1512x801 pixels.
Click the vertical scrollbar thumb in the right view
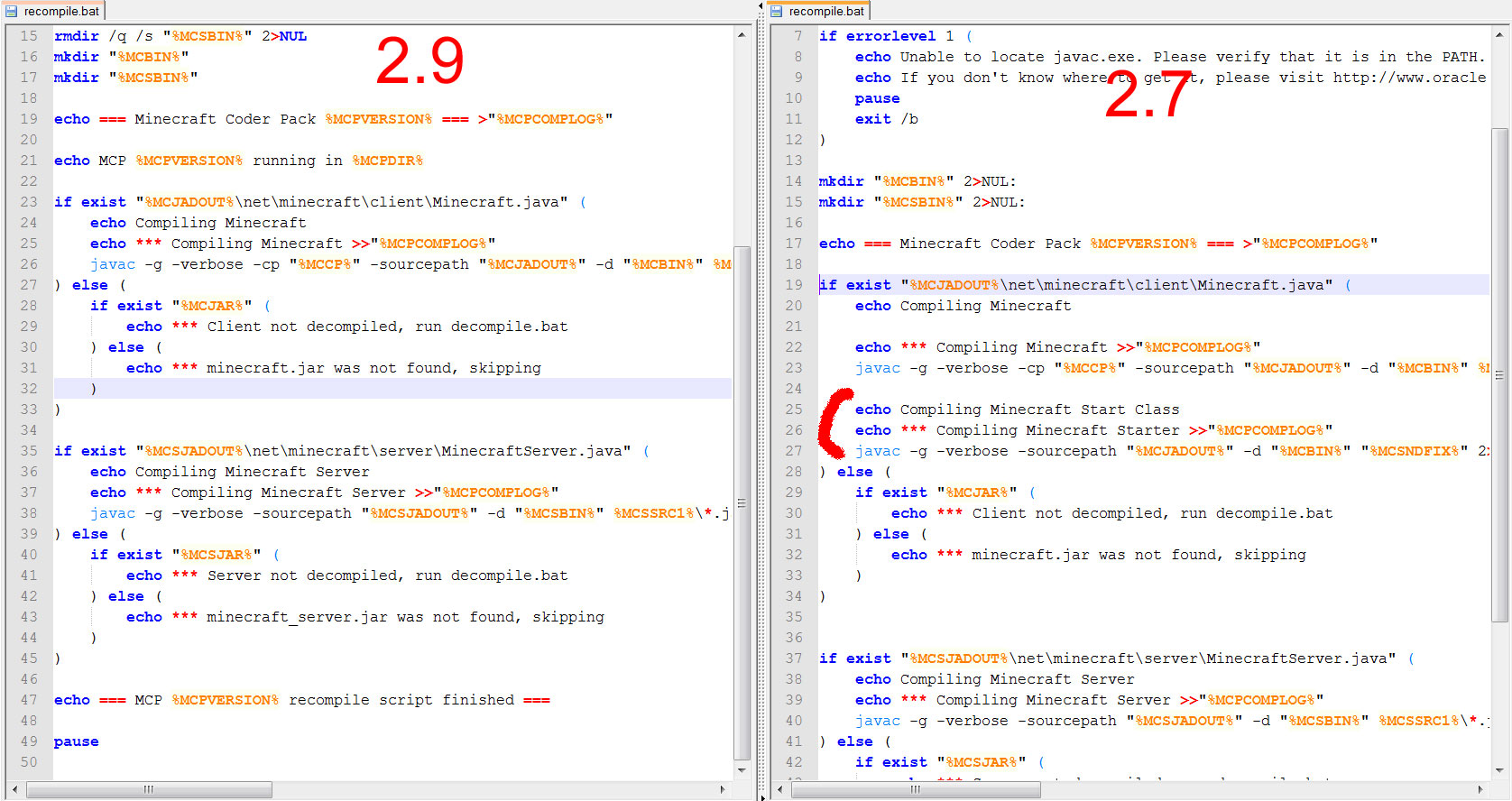[1499, 375]
